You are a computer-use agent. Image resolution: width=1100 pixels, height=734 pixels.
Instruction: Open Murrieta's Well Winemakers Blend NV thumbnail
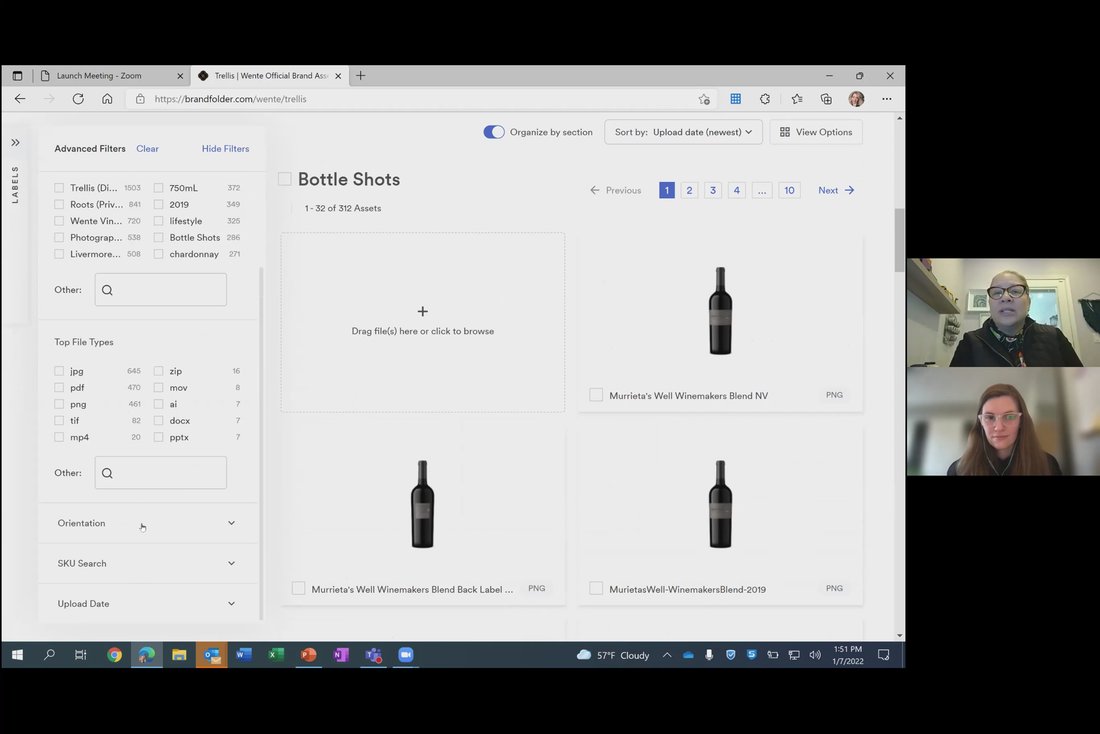tap(720, 311)
